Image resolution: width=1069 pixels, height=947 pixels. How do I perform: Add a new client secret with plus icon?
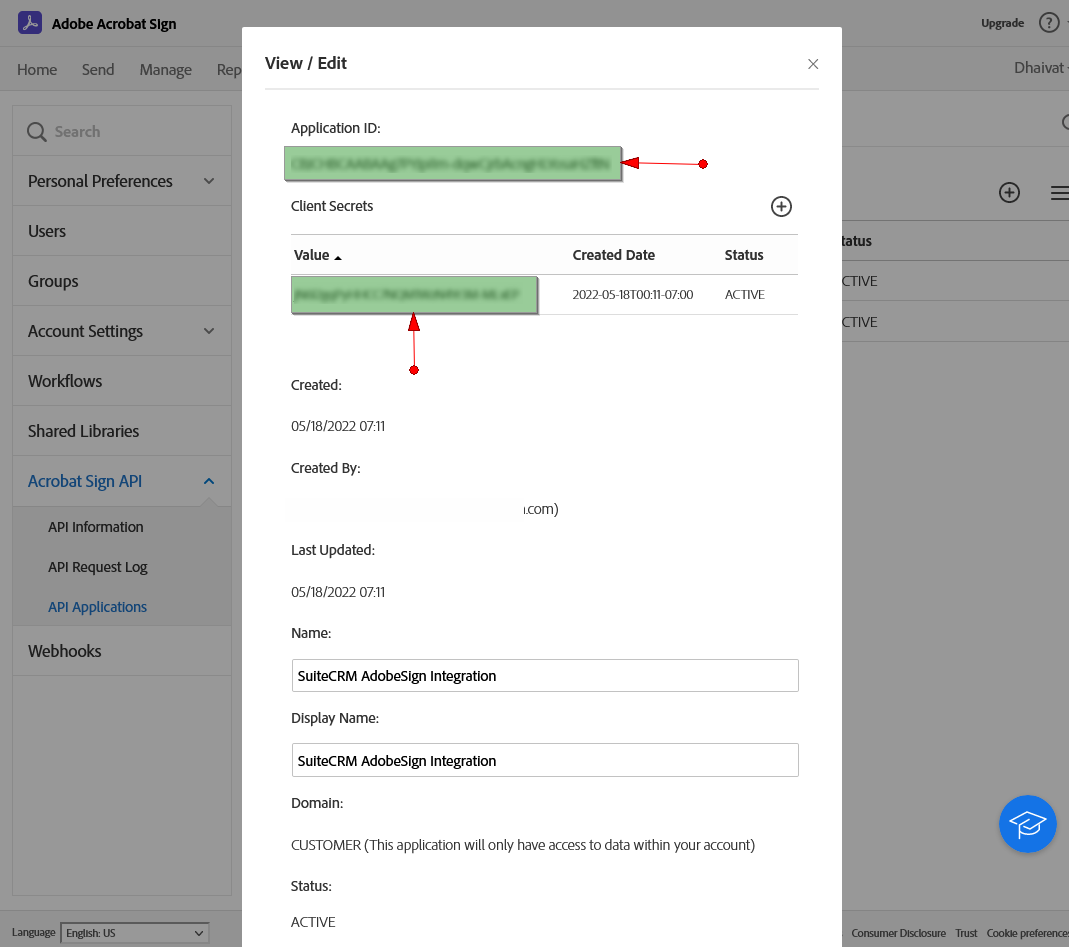[x=781, y=207]
